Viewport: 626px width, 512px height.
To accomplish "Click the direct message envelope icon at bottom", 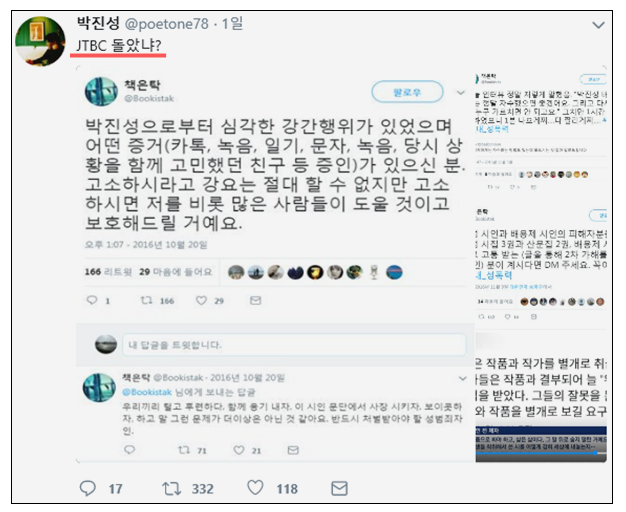I will coord(339,488).
